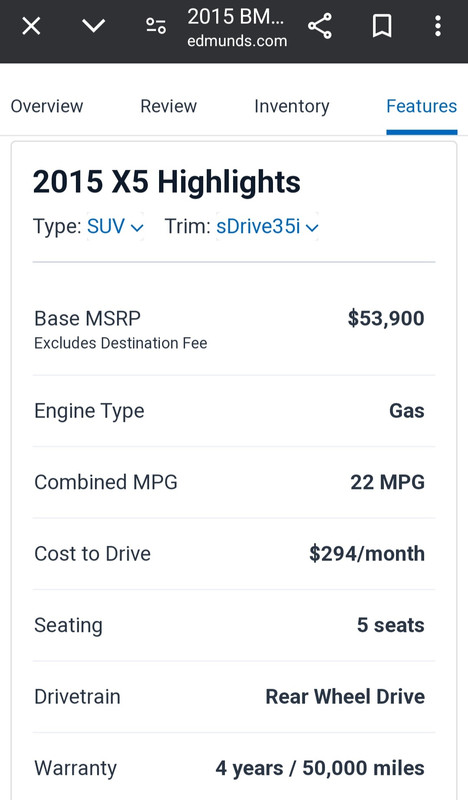Tap the $53,900 Base MSRP value

386,318
